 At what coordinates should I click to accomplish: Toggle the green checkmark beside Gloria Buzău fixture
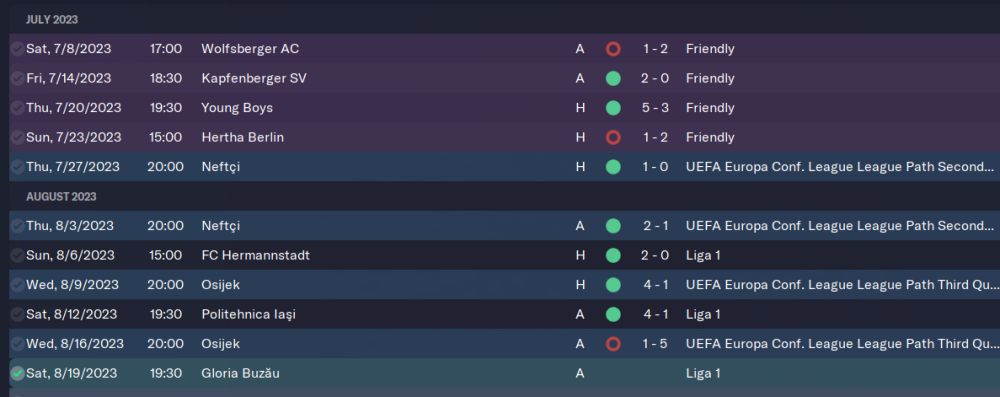pyautogui.click(x=17, y=373)
